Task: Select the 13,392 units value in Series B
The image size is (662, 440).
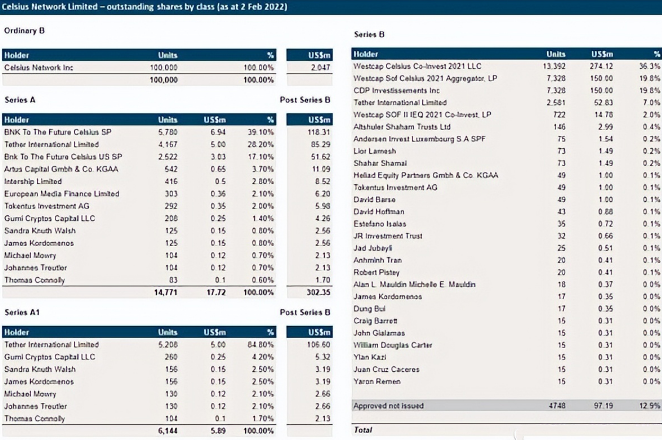Action: click(x=554, y=66)
